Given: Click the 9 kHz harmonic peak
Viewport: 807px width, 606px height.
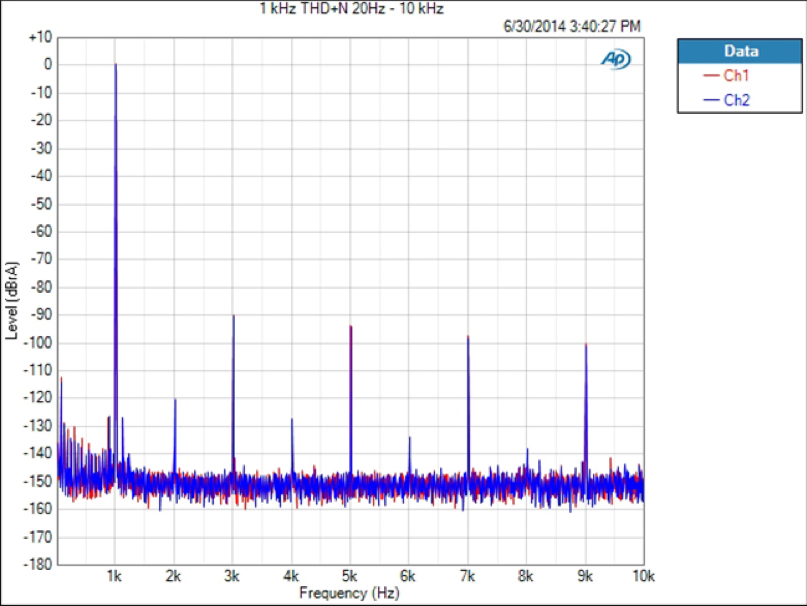Looking at the screenshot, I should (586, 346).
